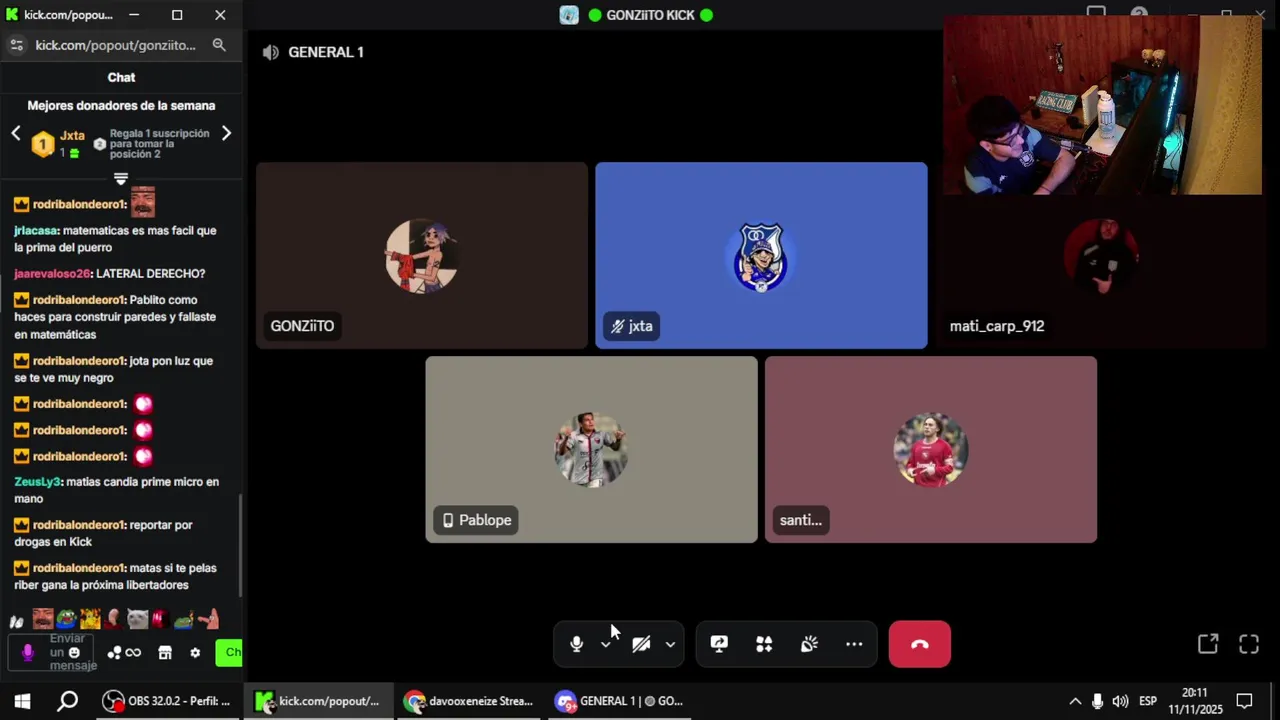Screen dimensions: 1280x720
Task: Open jaarevaloso26 username in chat
Action: click(52, 274)
